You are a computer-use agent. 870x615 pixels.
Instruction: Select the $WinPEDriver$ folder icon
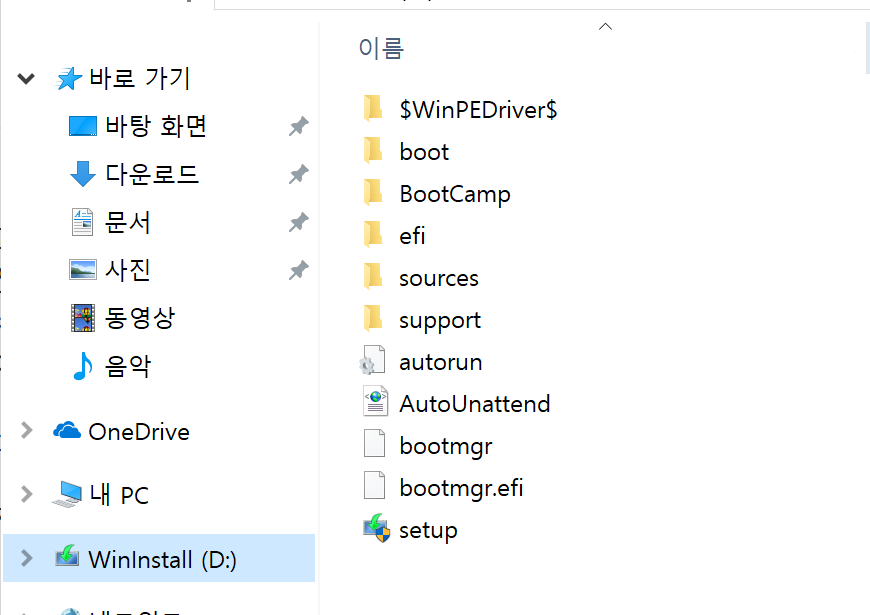tap(373, 108)
